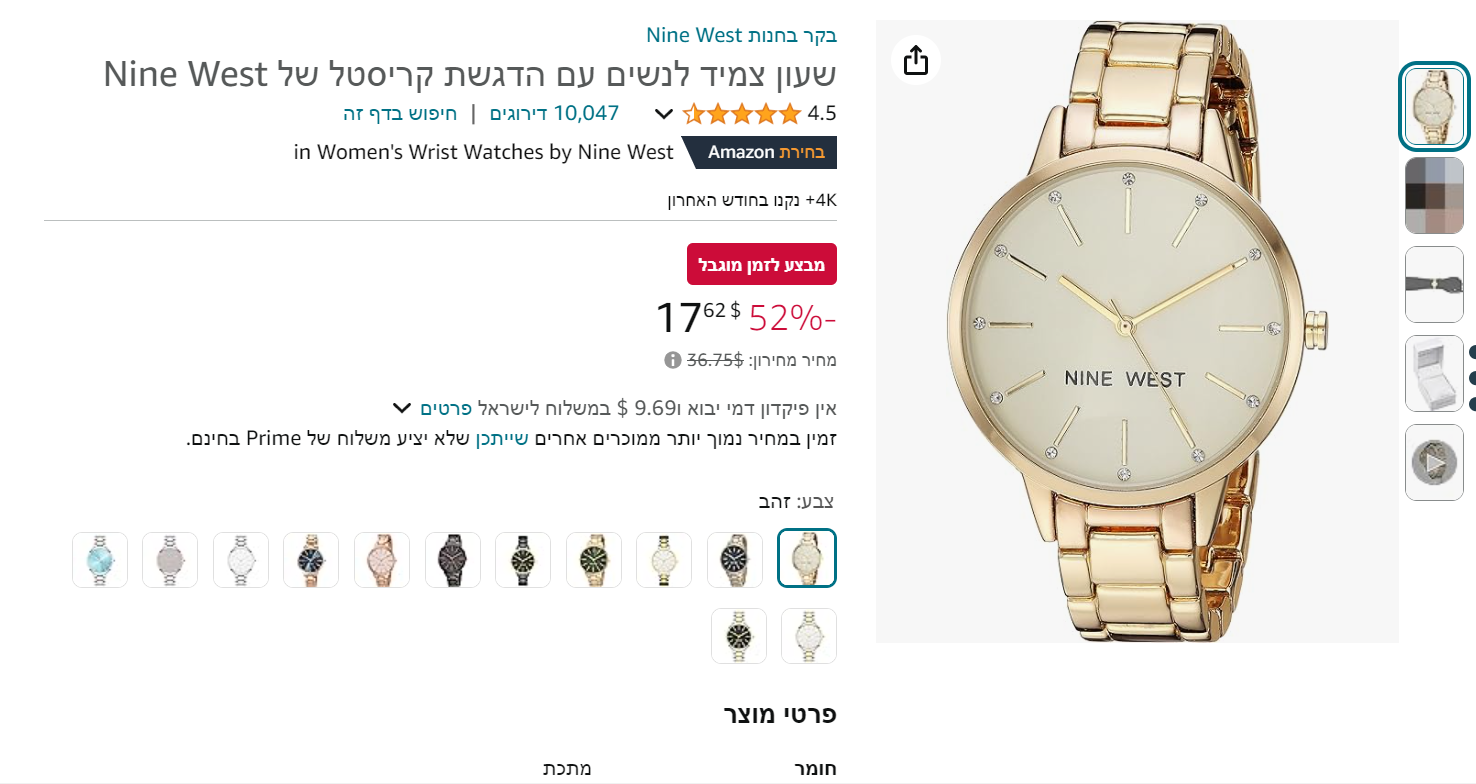View the watch clasp side-view thumbnail
The width and height of the screenshot is (1476, 784).
point(1434,284)
